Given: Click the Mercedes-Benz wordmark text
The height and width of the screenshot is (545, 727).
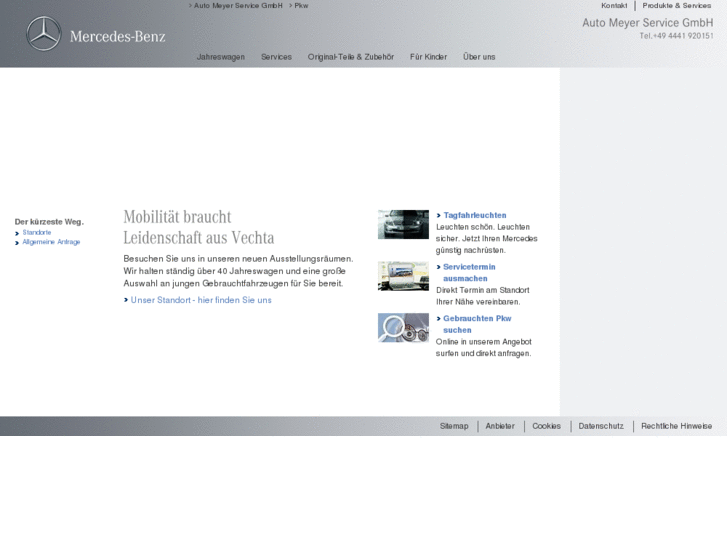Looking at the screenshot, I should 117,36.
